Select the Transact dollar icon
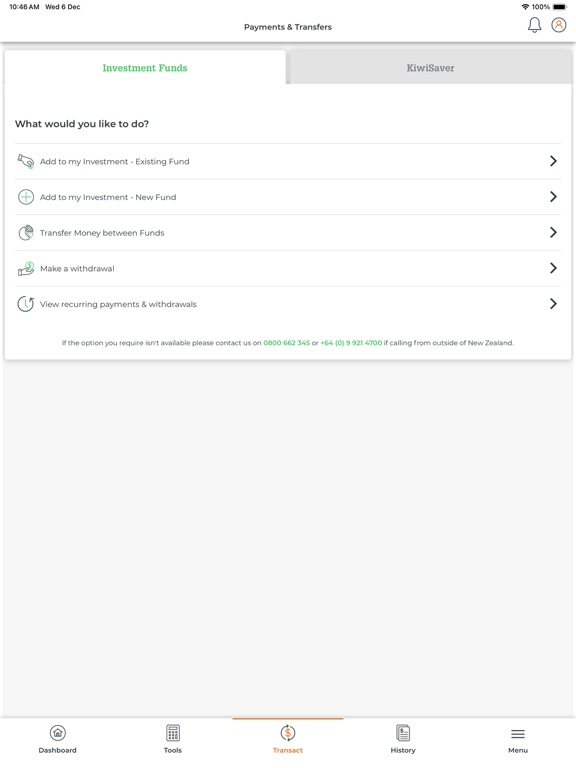 point(288,733)
